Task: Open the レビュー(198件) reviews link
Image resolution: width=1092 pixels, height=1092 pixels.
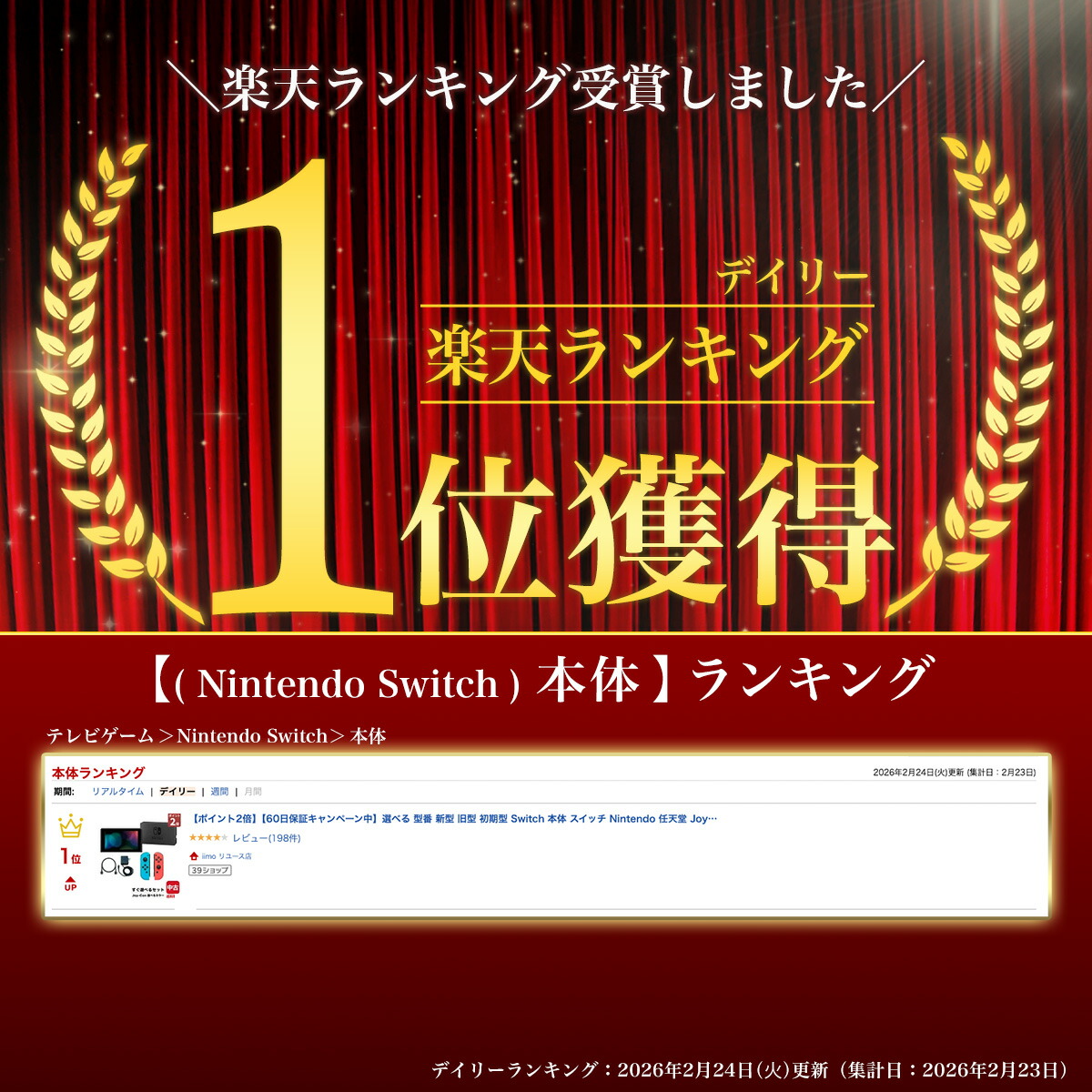Action: 266,838
